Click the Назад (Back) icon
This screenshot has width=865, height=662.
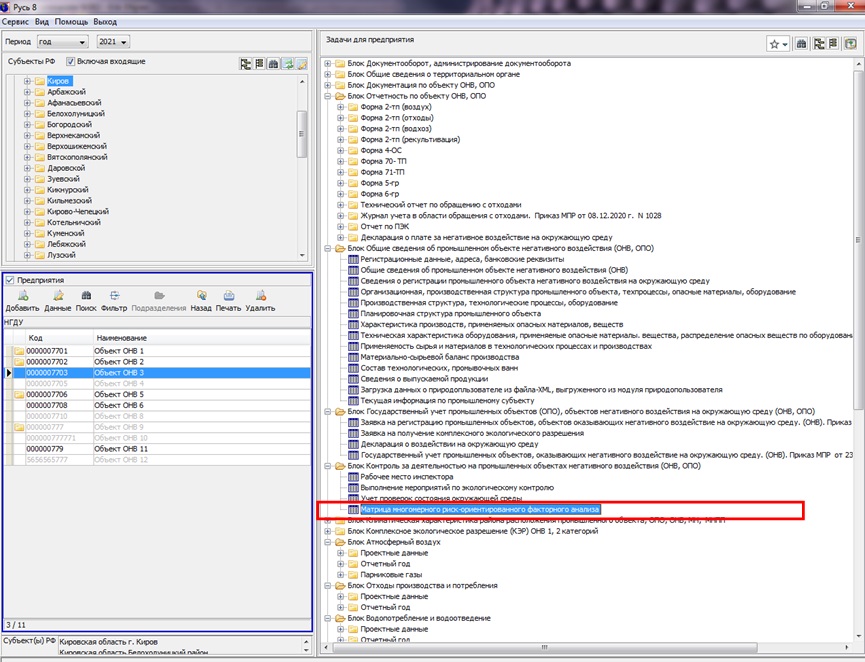pos(201,301)
